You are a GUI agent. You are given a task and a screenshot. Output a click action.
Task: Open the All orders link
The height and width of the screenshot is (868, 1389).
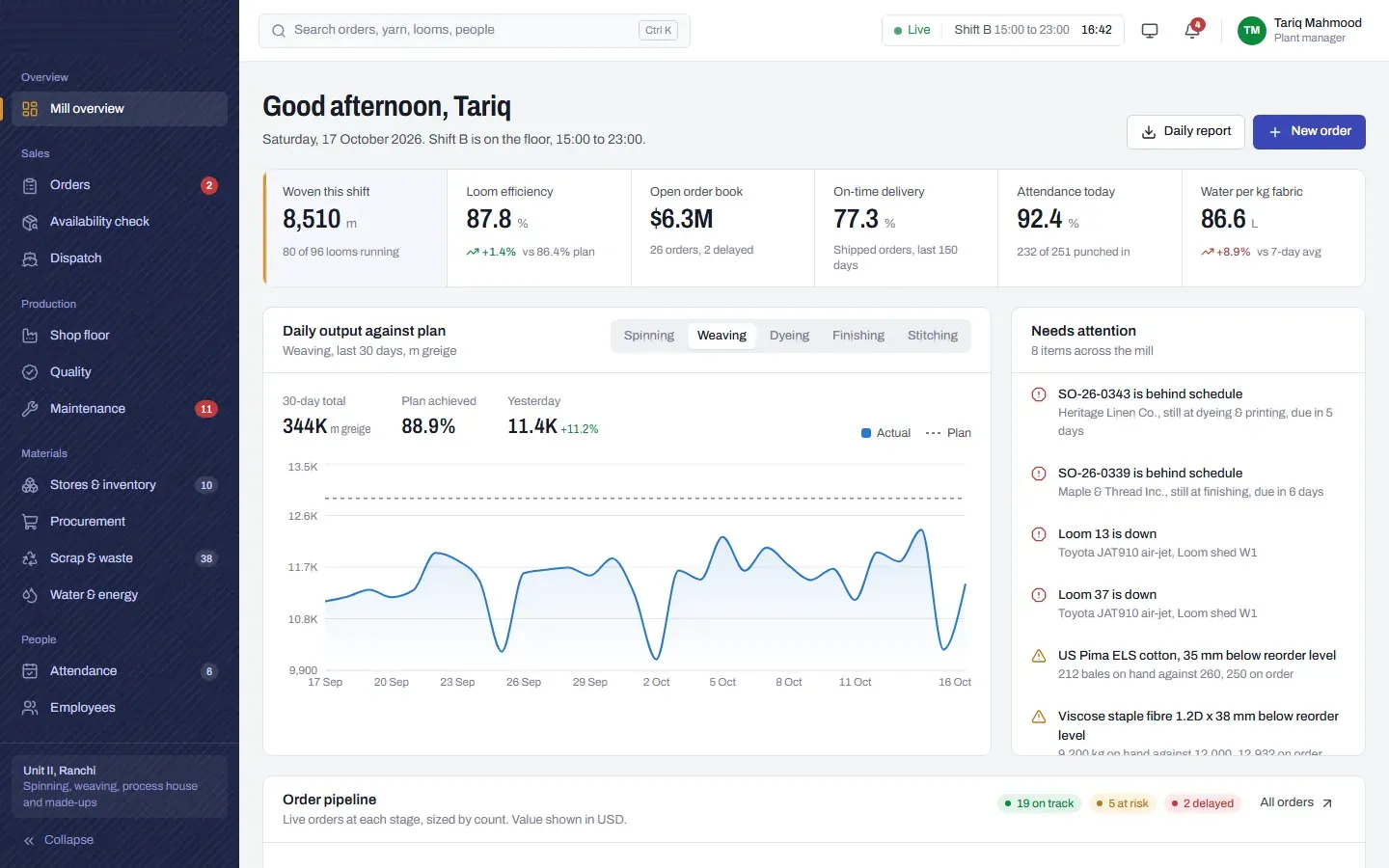1295,802
